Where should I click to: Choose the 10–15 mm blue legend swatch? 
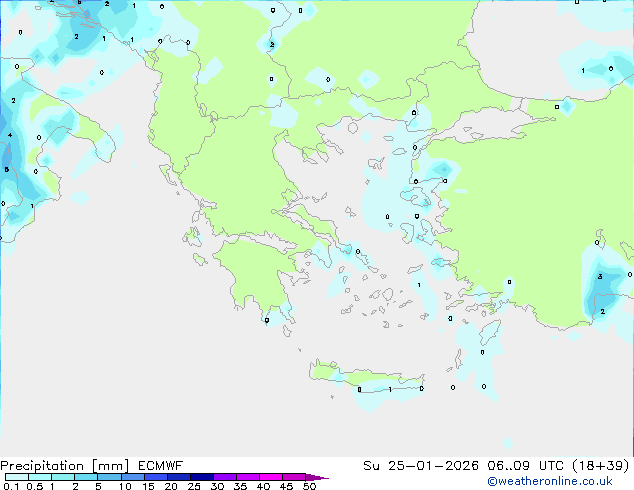[133, 477]
